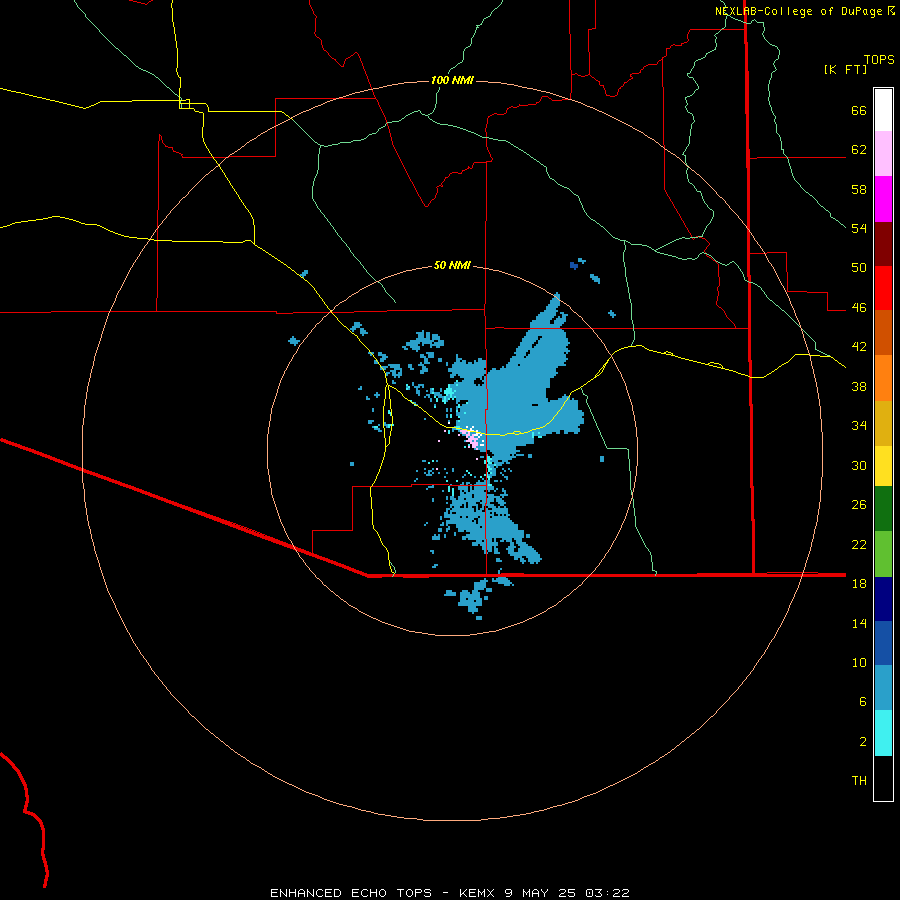The height and width of the screenshot is (900, 900).
Task: Click the 42 legend value
Action: tap(859, 347)
